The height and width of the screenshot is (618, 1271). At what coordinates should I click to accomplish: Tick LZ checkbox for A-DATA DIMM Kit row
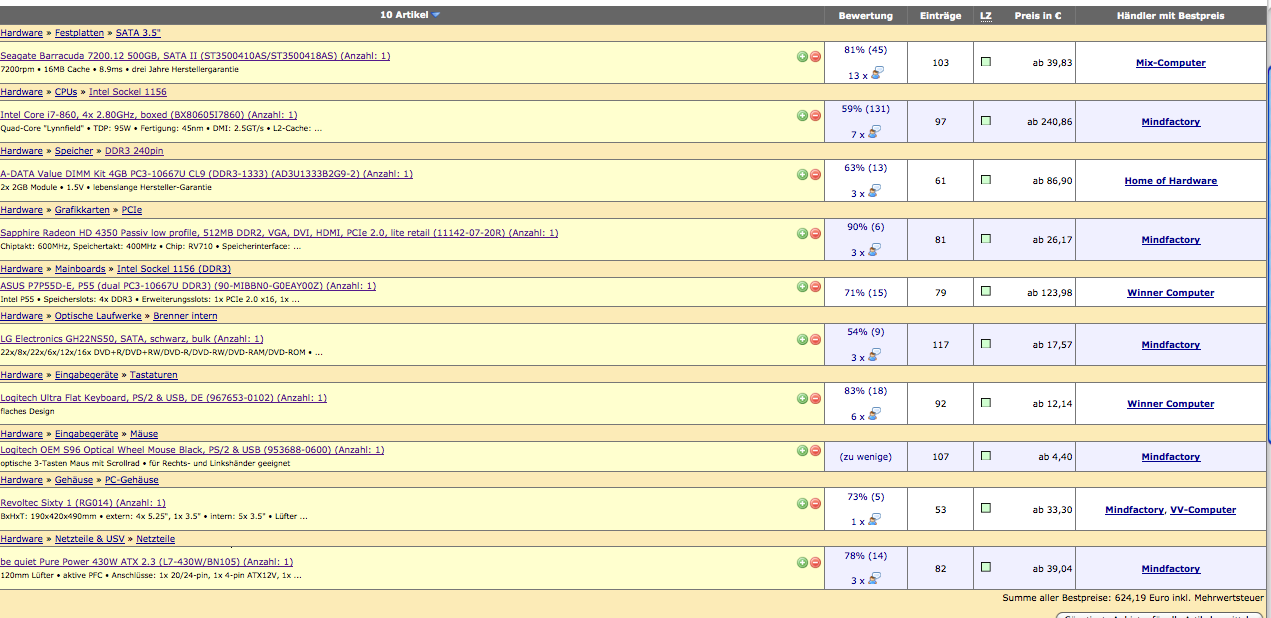(986, 179)
